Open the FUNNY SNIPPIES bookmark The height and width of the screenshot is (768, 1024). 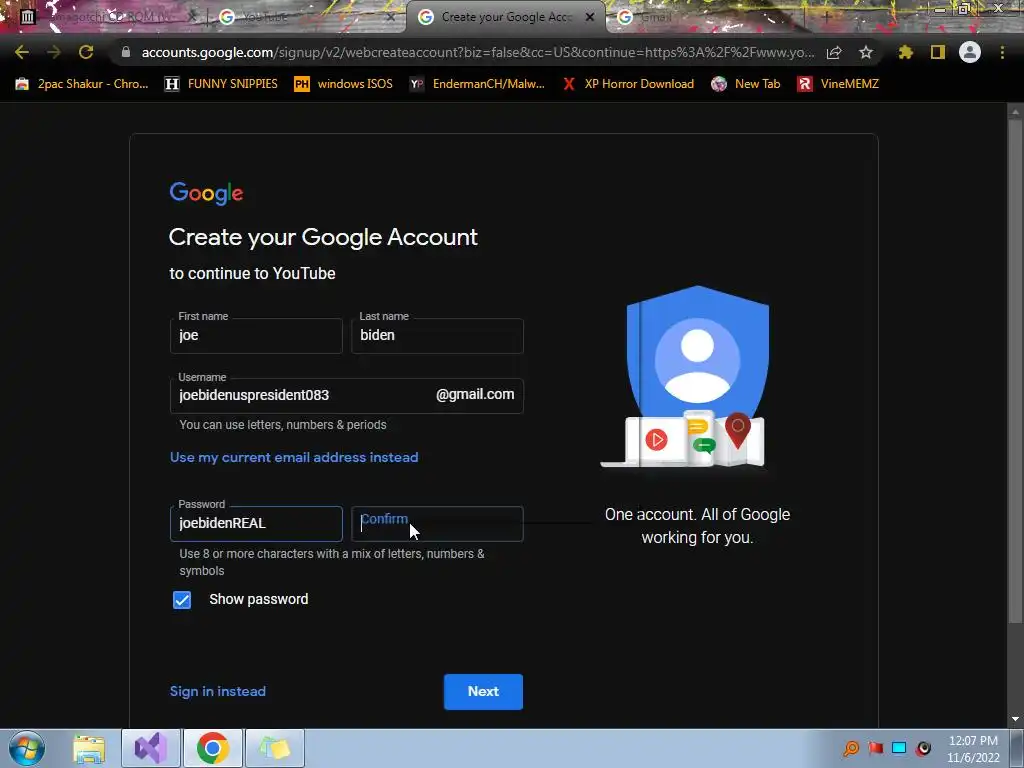pyautogui.click(x=221, y=84)
